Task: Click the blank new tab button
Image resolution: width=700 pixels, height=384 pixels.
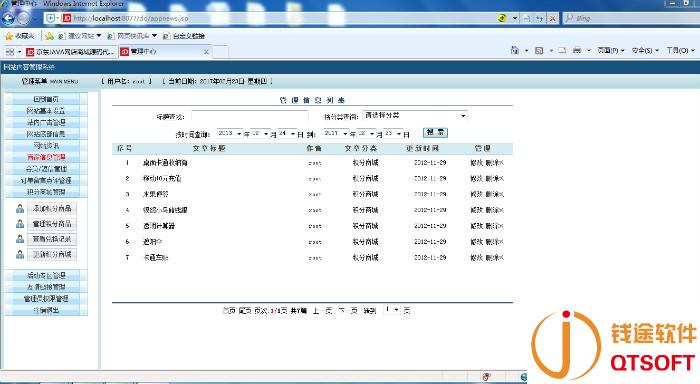Action: tap(221, 52)
